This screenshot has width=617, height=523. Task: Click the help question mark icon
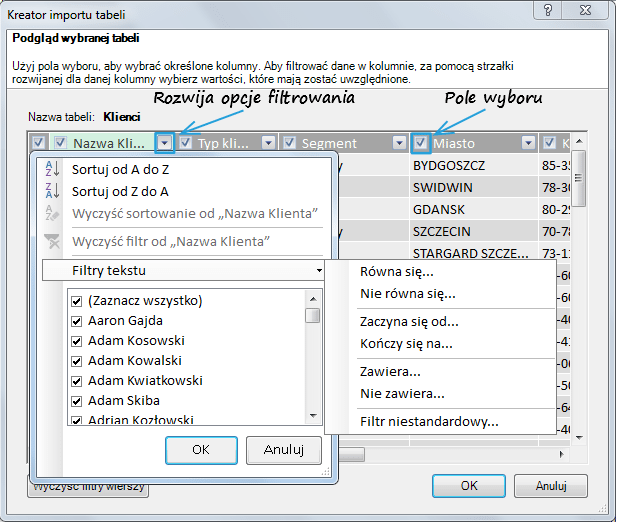(x=546, y=11)
